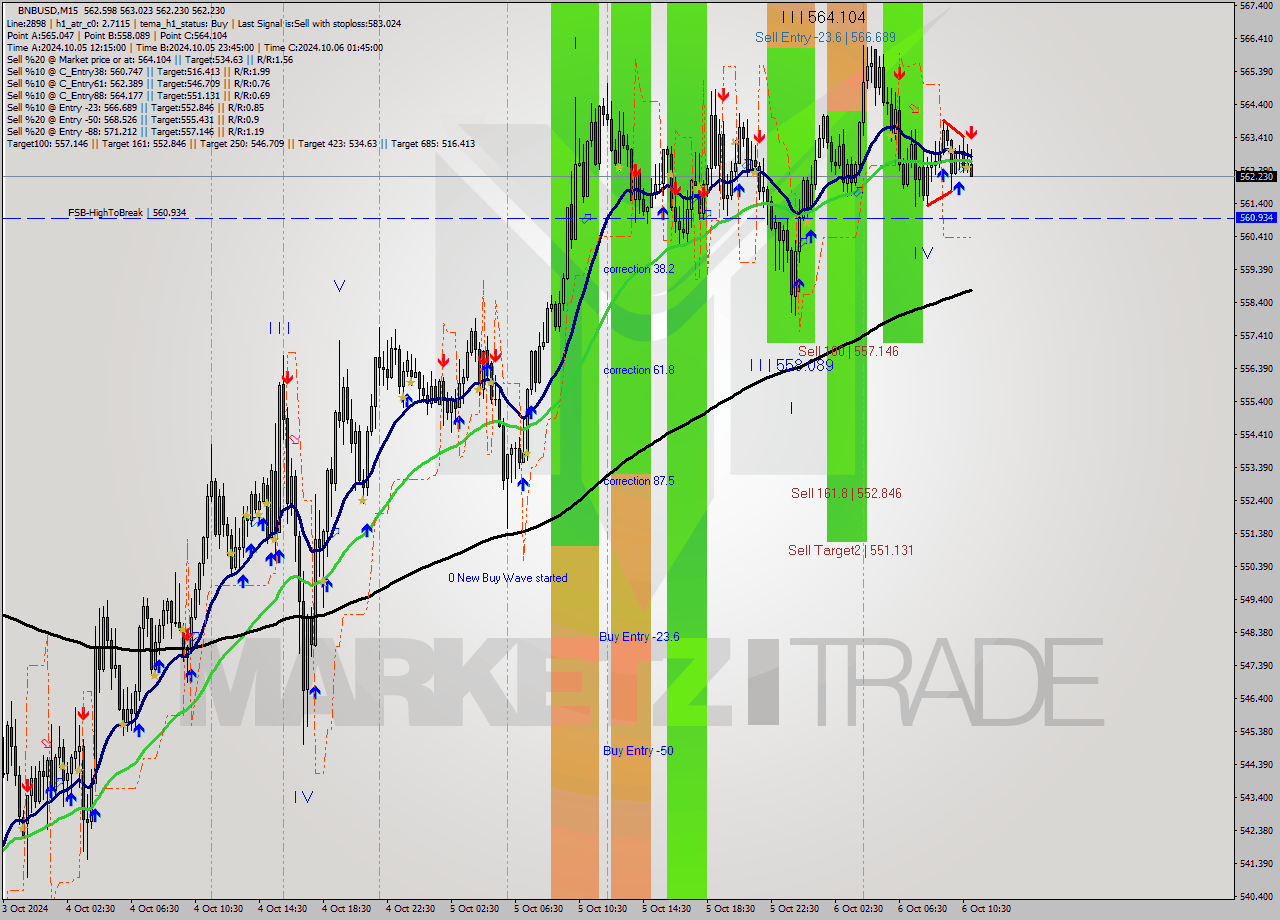Click the 'Sell 100 | 557.146' label

pos(848,351)
